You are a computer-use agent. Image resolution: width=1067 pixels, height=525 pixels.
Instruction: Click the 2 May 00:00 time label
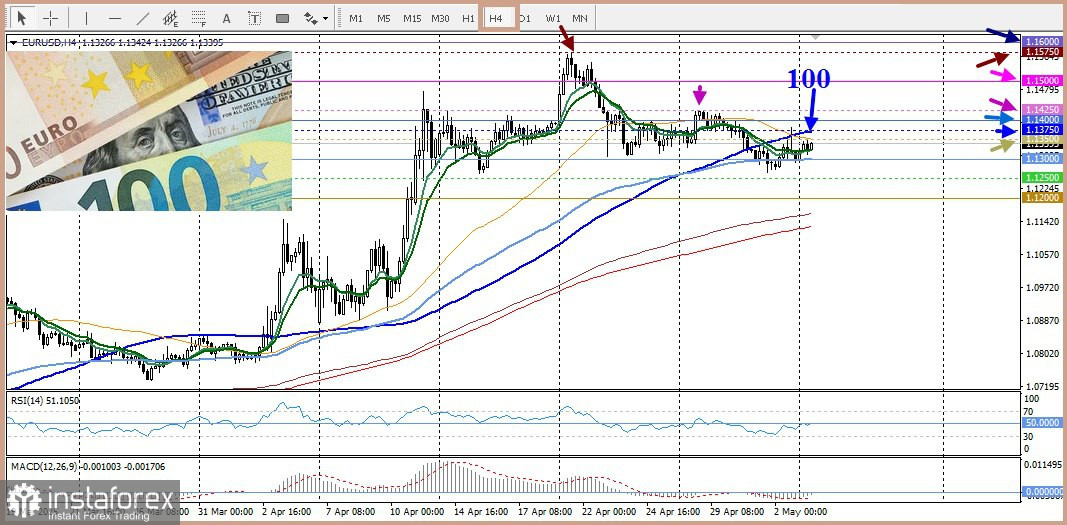[802, 511]
